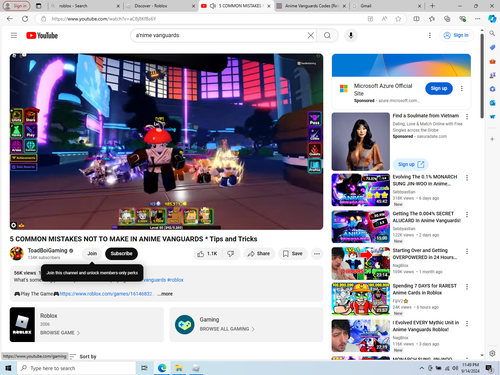The image size is (500, 375).
Task: Click Sign up on Microsoft Azure ad
Action: (x=439, y=88)
